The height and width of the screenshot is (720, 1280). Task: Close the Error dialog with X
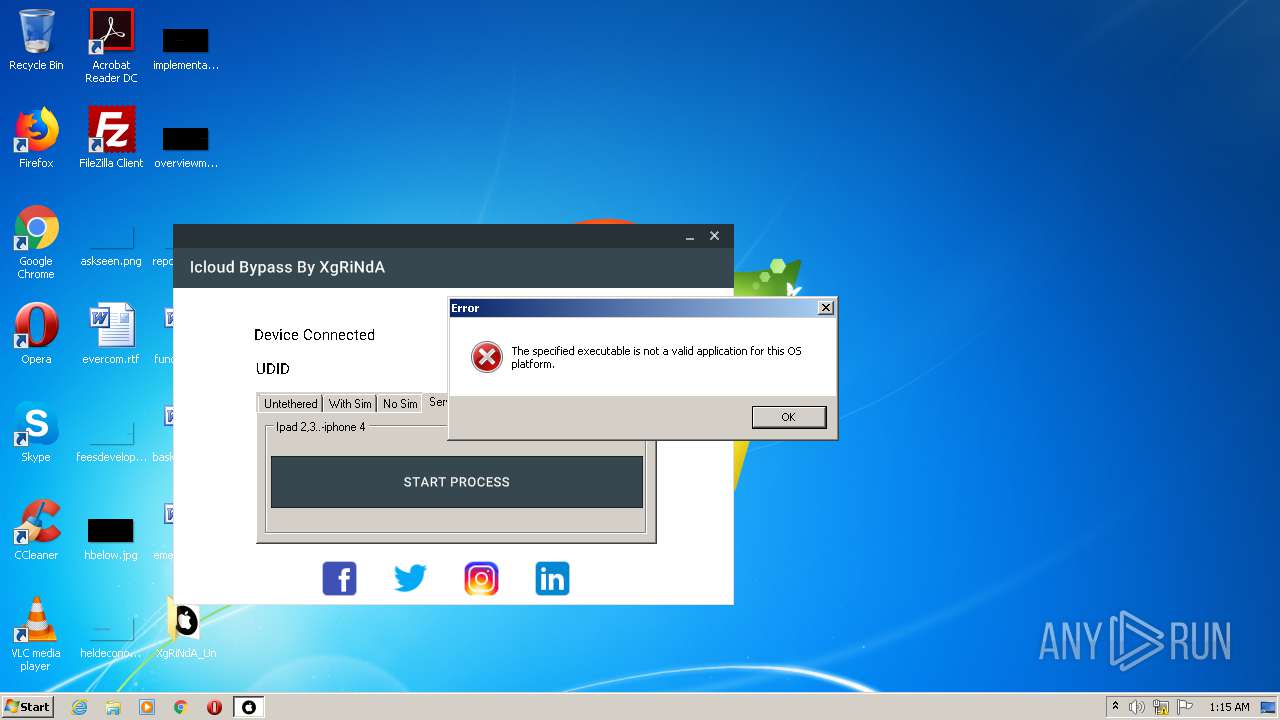point(825,308)
